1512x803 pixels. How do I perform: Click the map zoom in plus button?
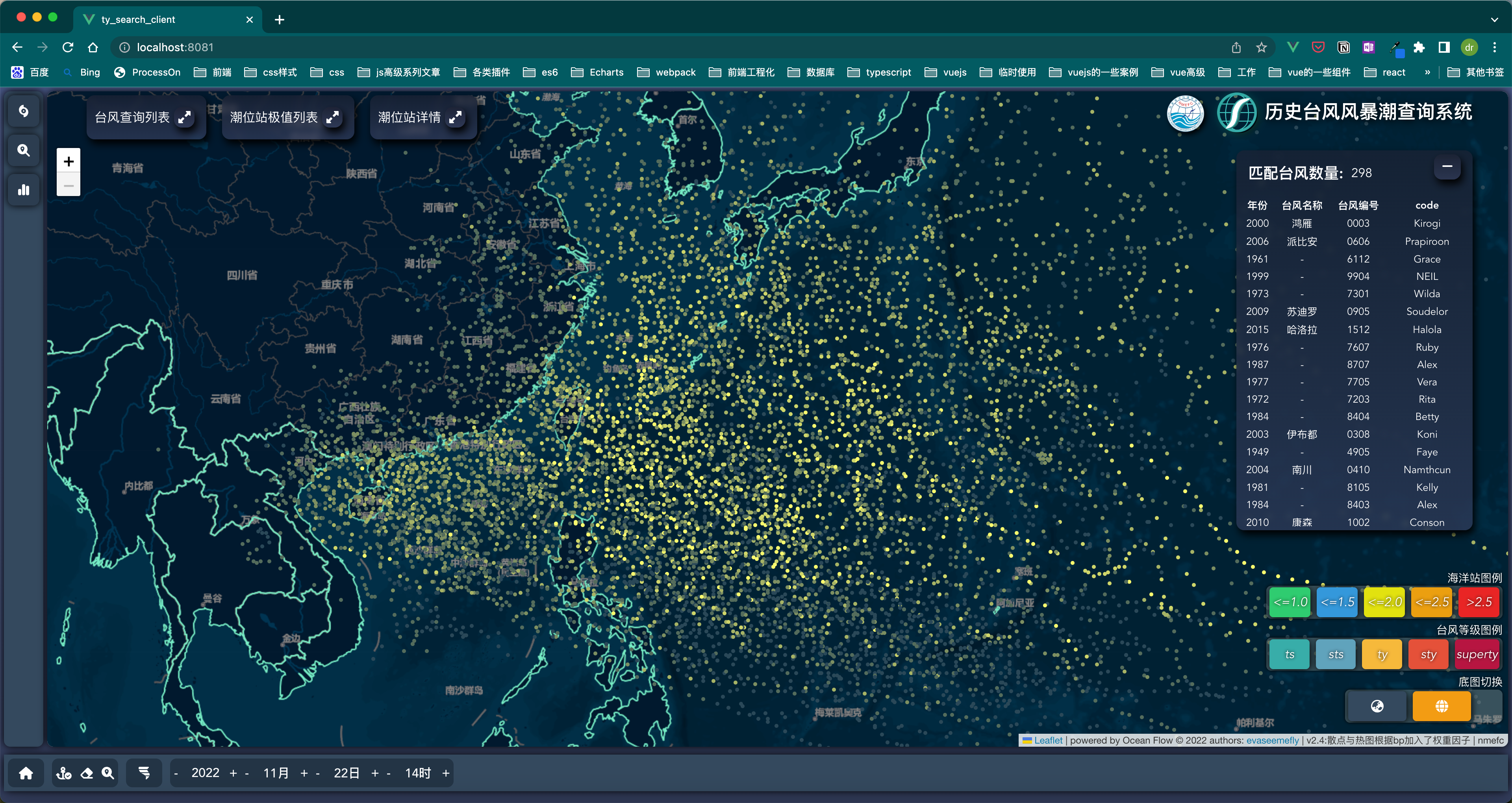pos(69,161)
